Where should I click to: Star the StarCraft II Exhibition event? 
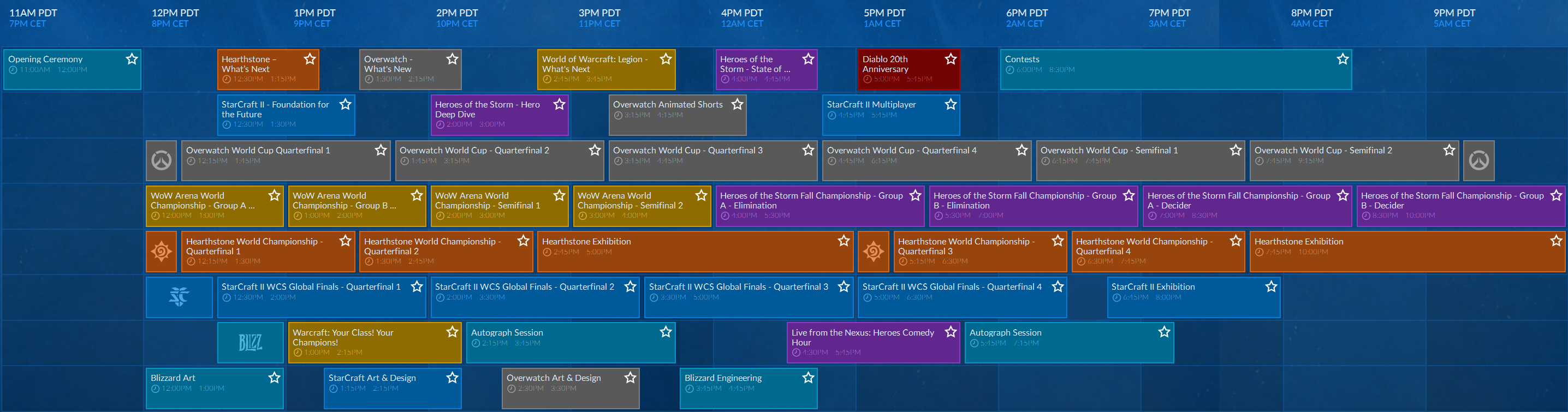click(1271, 286)
